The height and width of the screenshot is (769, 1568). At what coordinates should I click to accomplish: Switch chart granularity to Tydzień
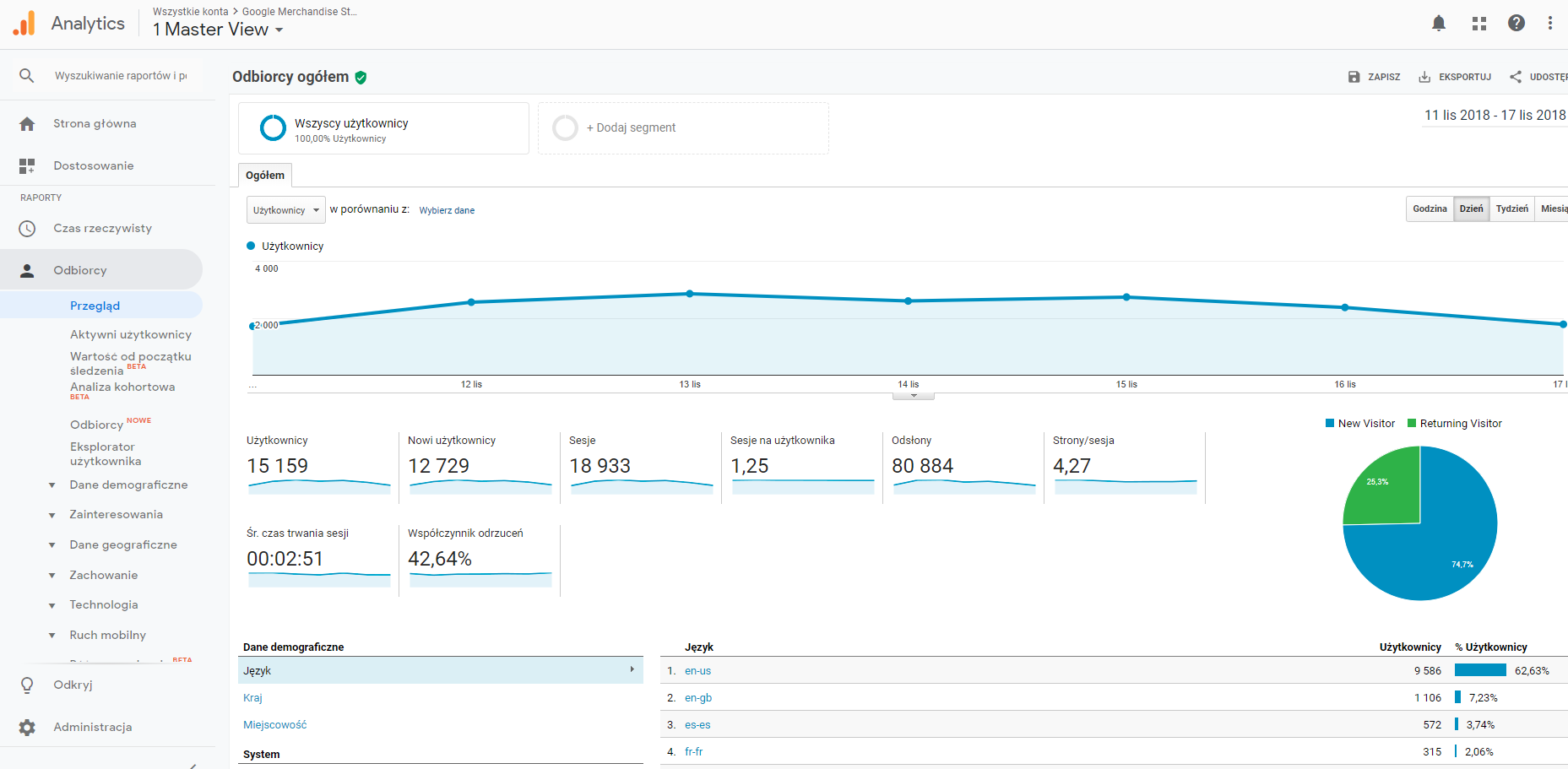(x=1511, y=208)
